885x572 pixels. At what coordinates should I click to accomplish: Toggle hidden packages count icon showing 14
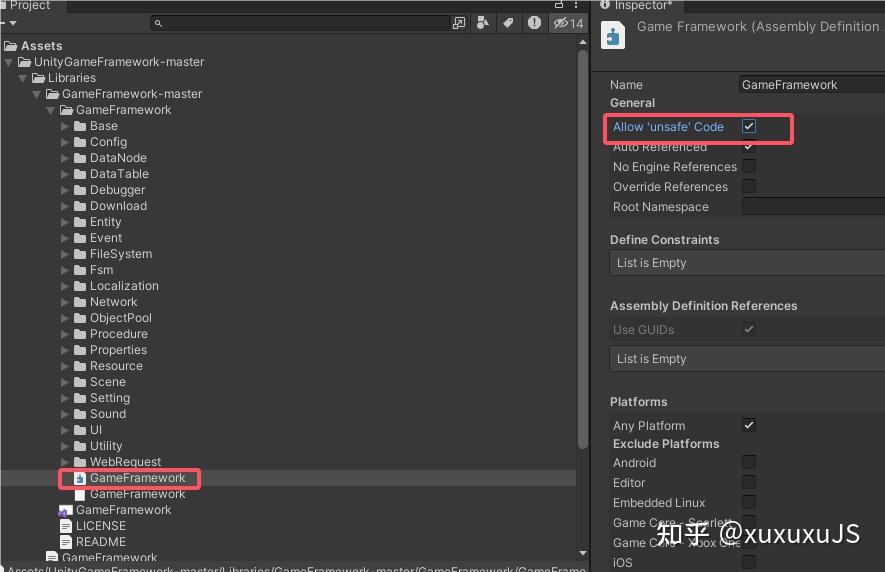(568, 23)
